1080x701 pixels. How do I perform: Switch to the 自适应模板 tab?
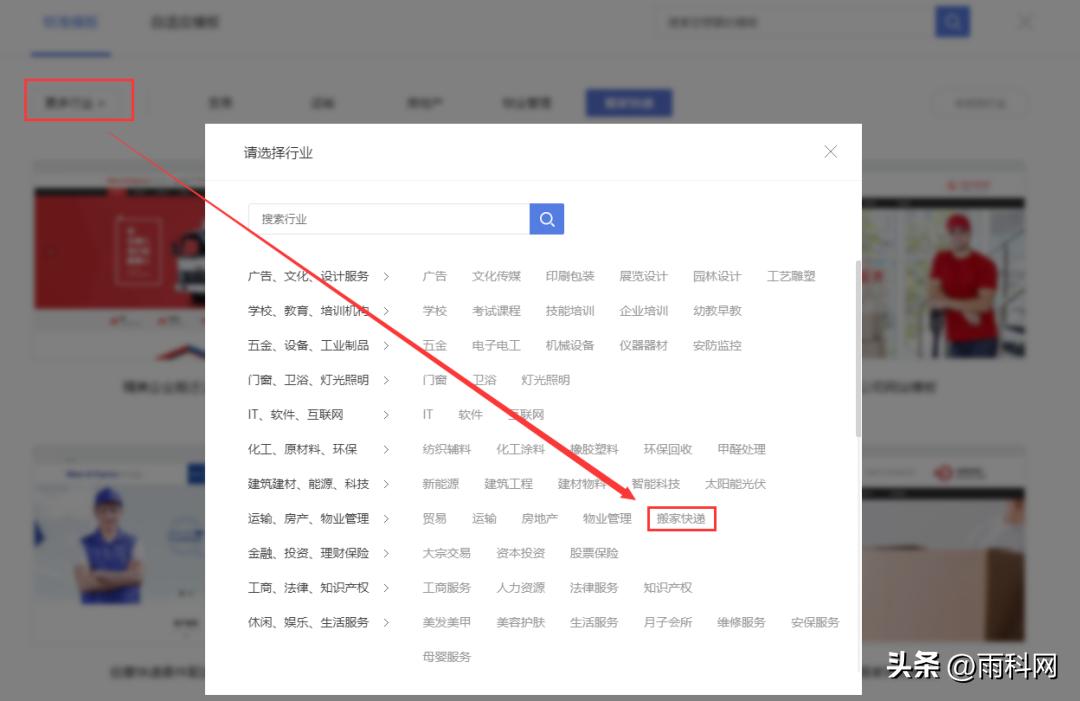[x=183, y=21]
